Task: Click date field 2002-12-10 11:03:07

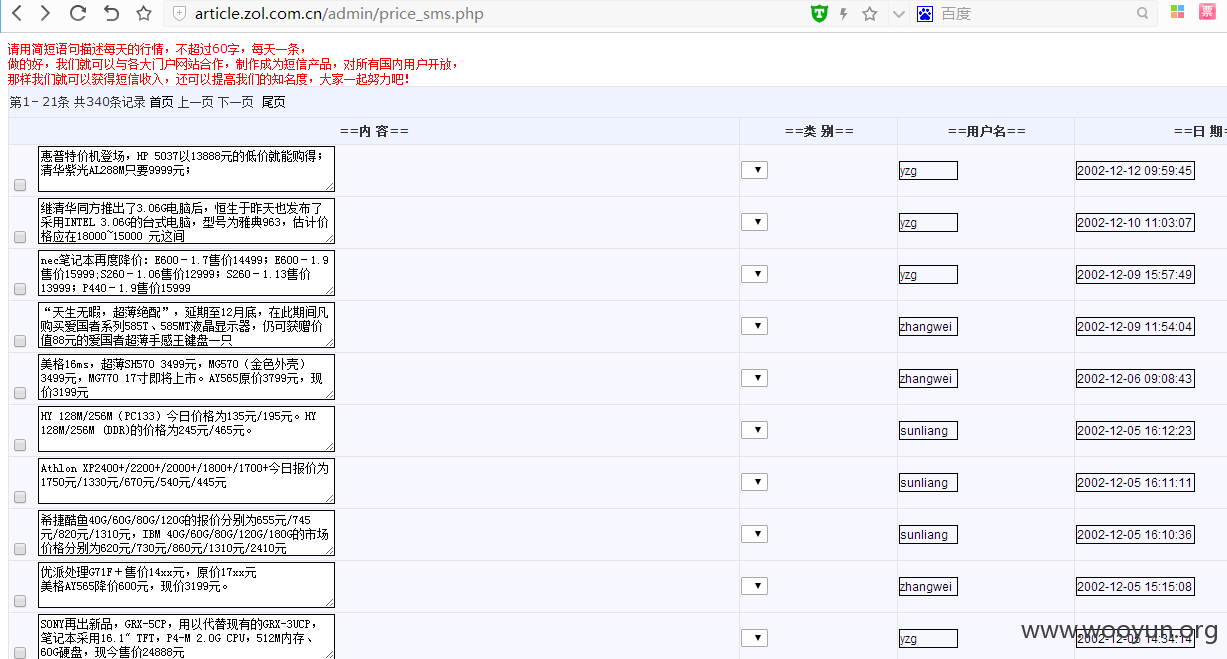Action: (1135, 223)
